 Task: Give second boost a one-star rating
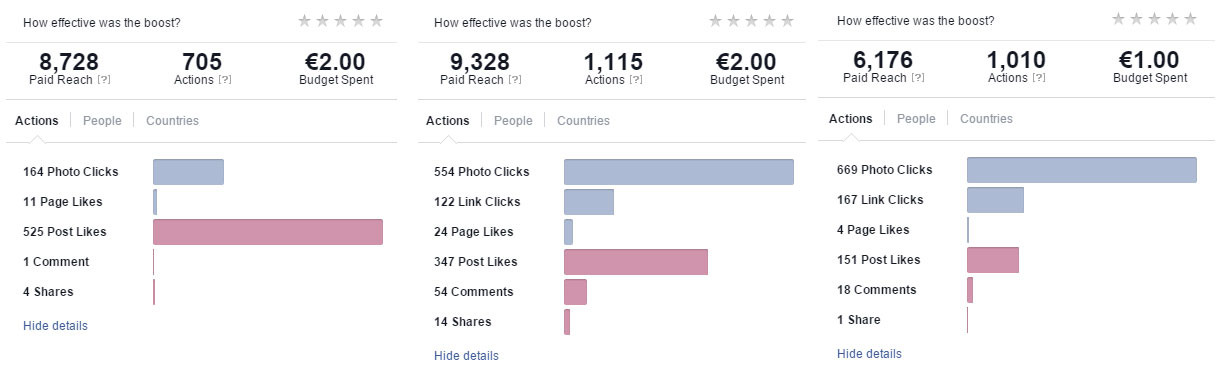pos(716,20)
